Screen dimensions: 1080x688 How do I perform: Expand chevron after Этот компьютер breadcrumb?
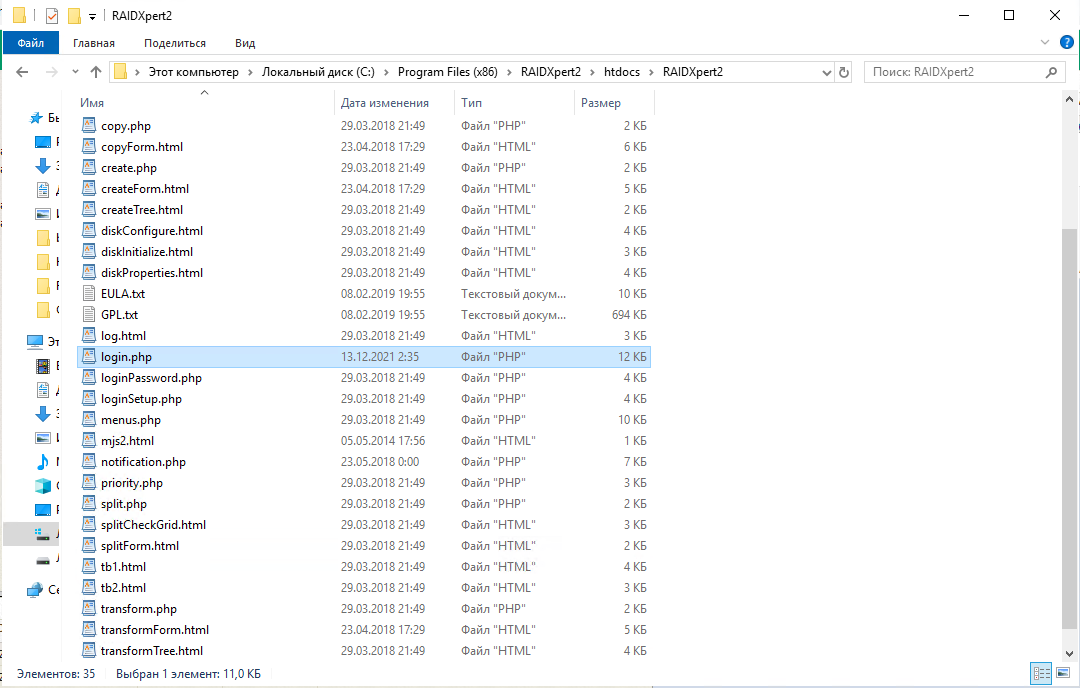250,72
